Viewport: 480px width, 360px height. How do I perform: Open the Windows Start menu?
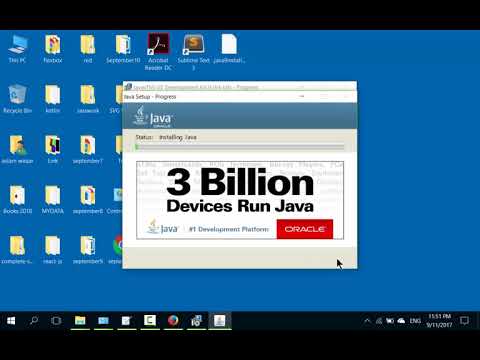click(11, 321)
